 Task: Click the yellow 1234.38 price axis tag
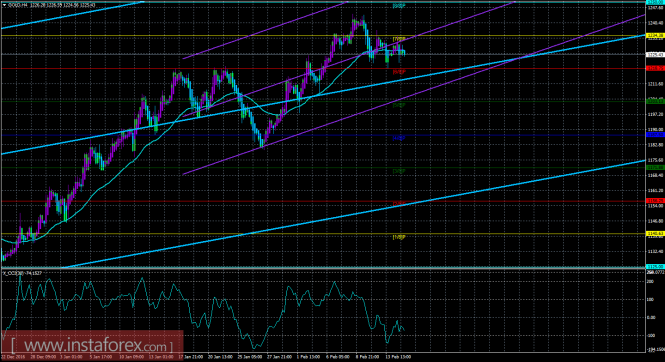tap(655, 36)
